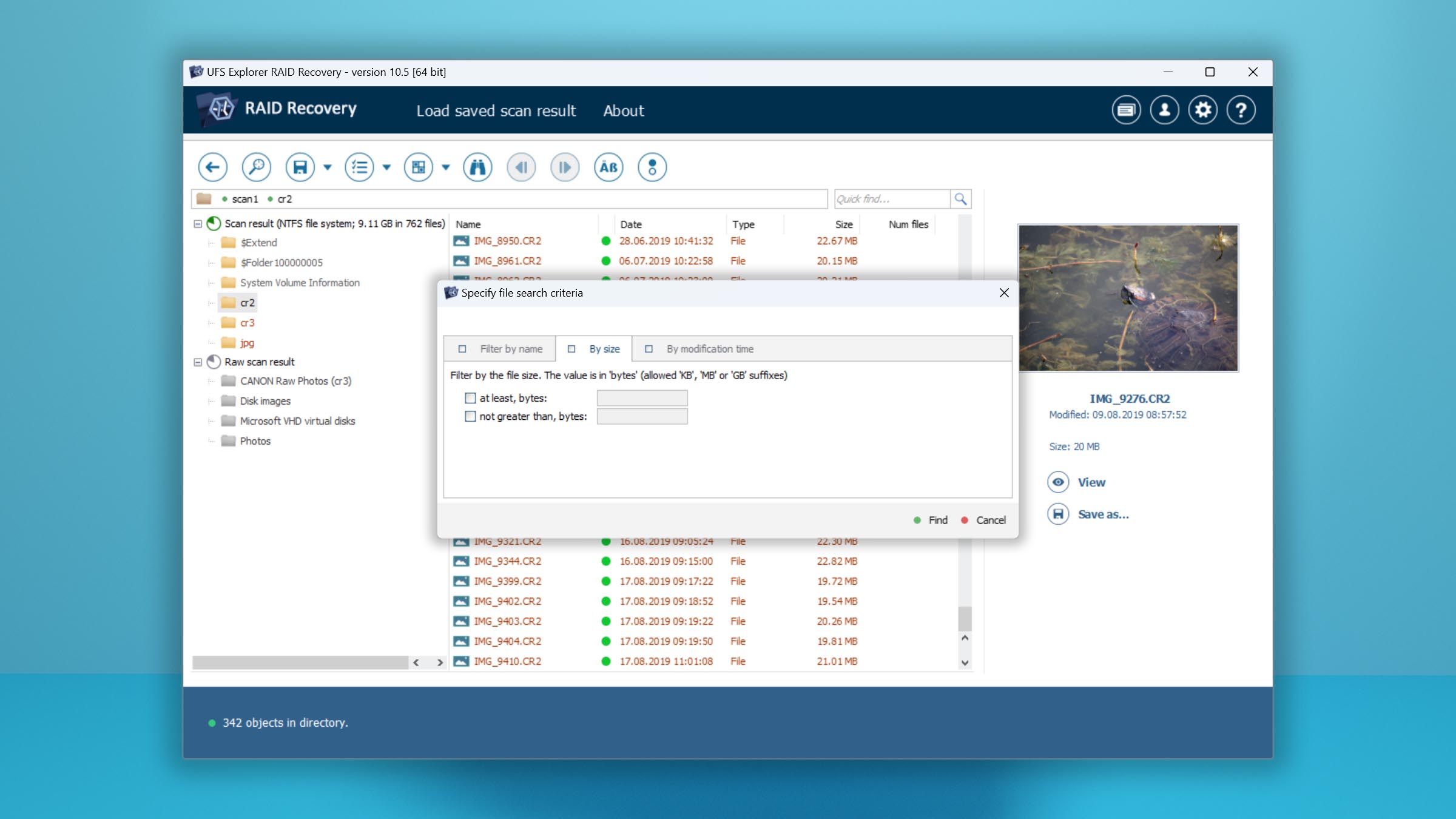
Task: Open the view mode dropdown arrow
Action: (x=446, y=167)
